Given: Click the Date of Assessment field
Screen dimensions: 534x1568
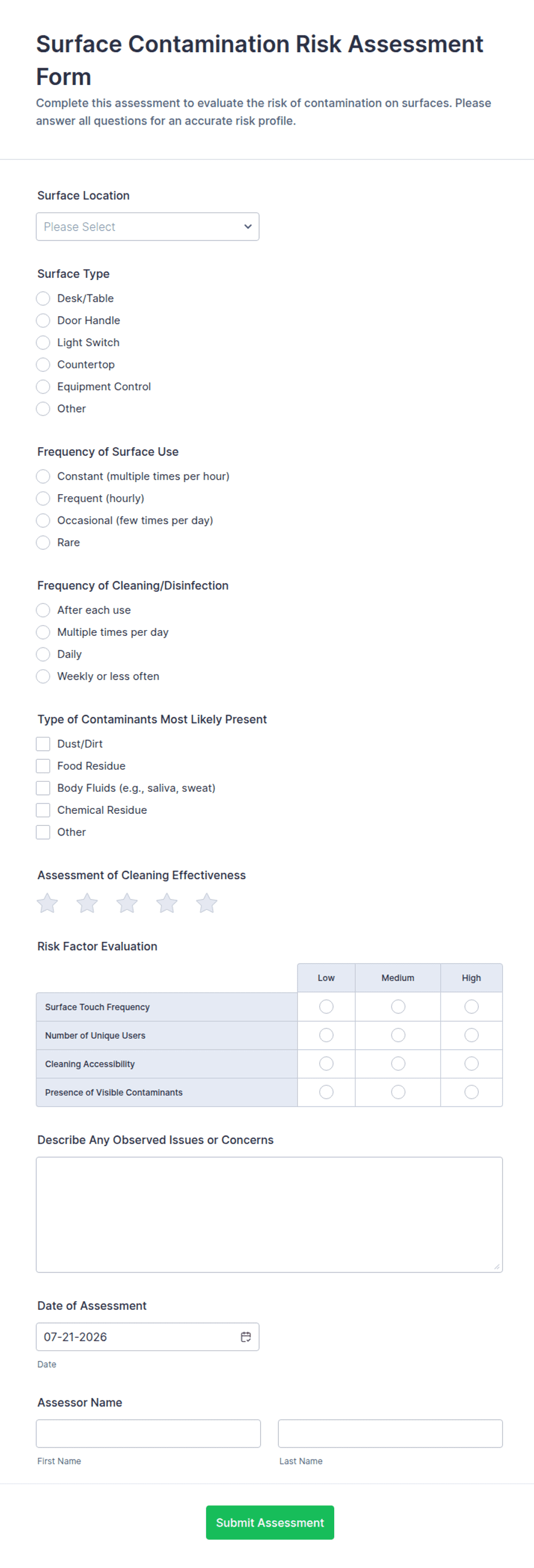Looking at the screenshot, I should pyautogui.click(x=148, y=1337).
